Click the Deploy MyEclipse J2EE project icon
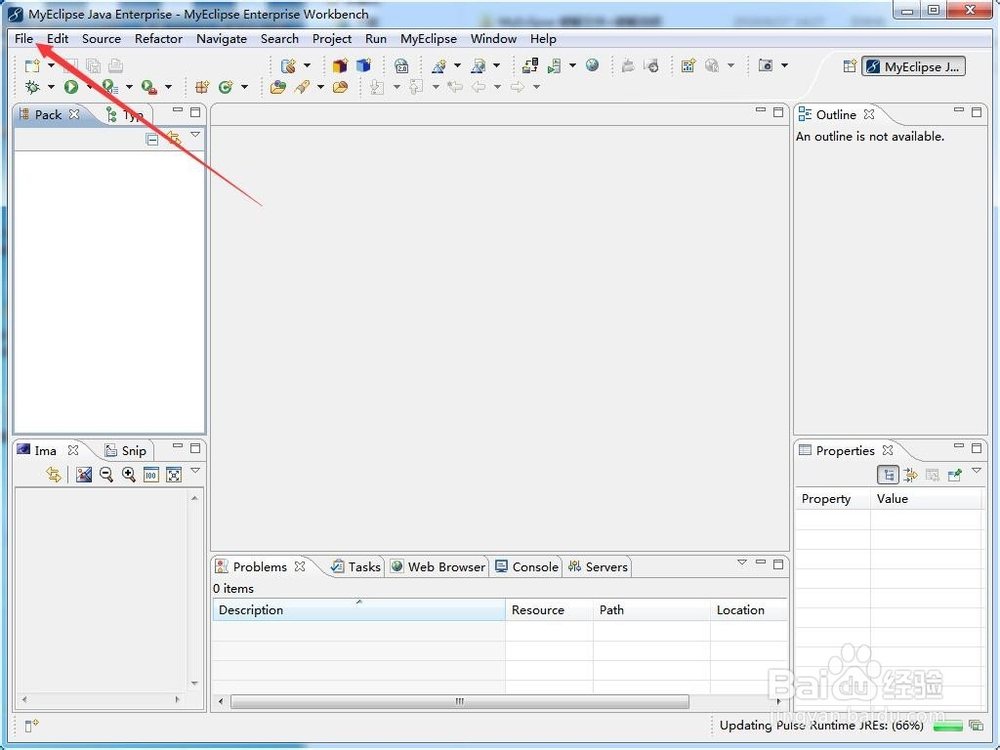 pos(529,66)
